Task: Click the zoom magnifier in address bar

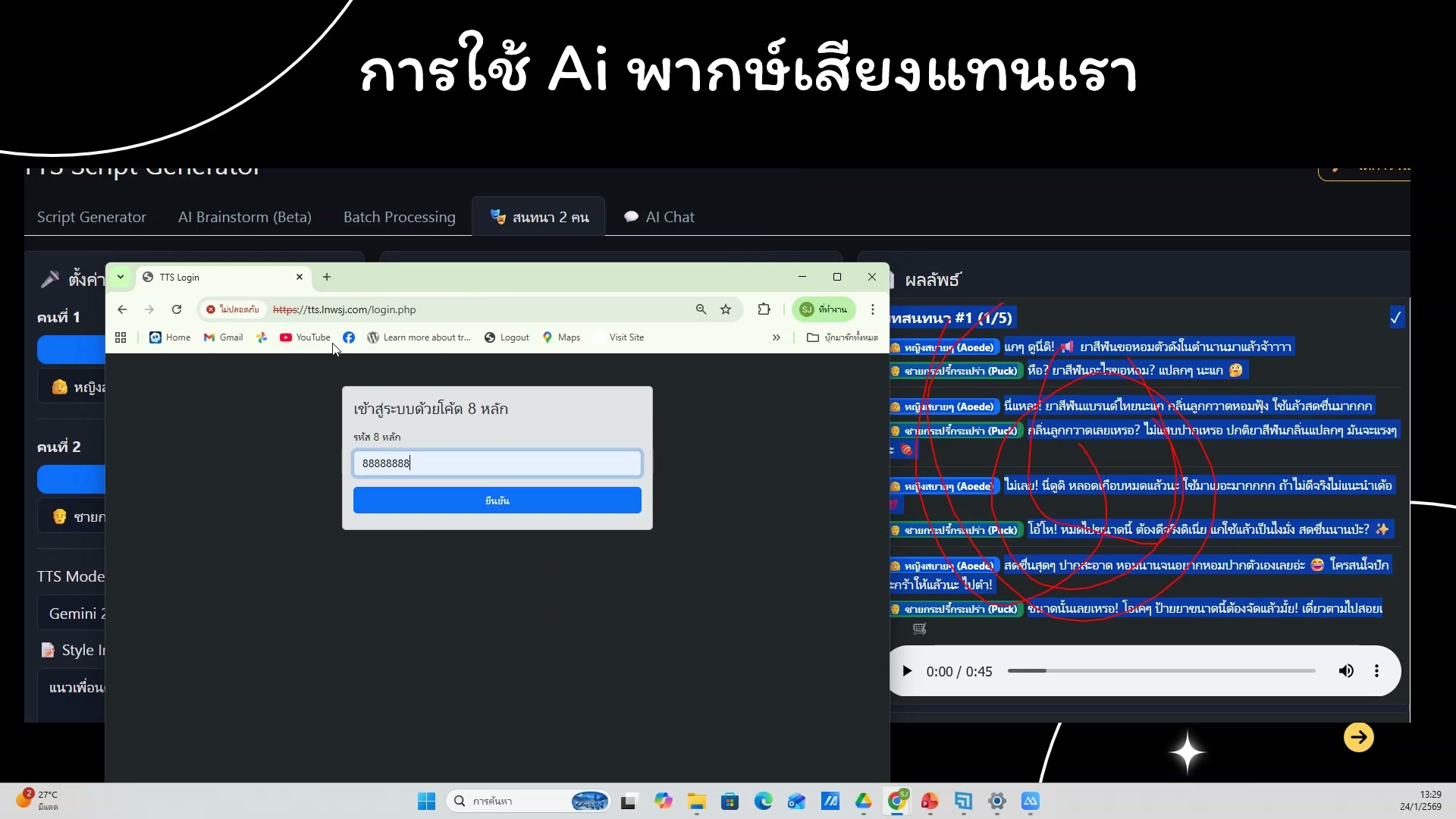Action: [701, 309]
